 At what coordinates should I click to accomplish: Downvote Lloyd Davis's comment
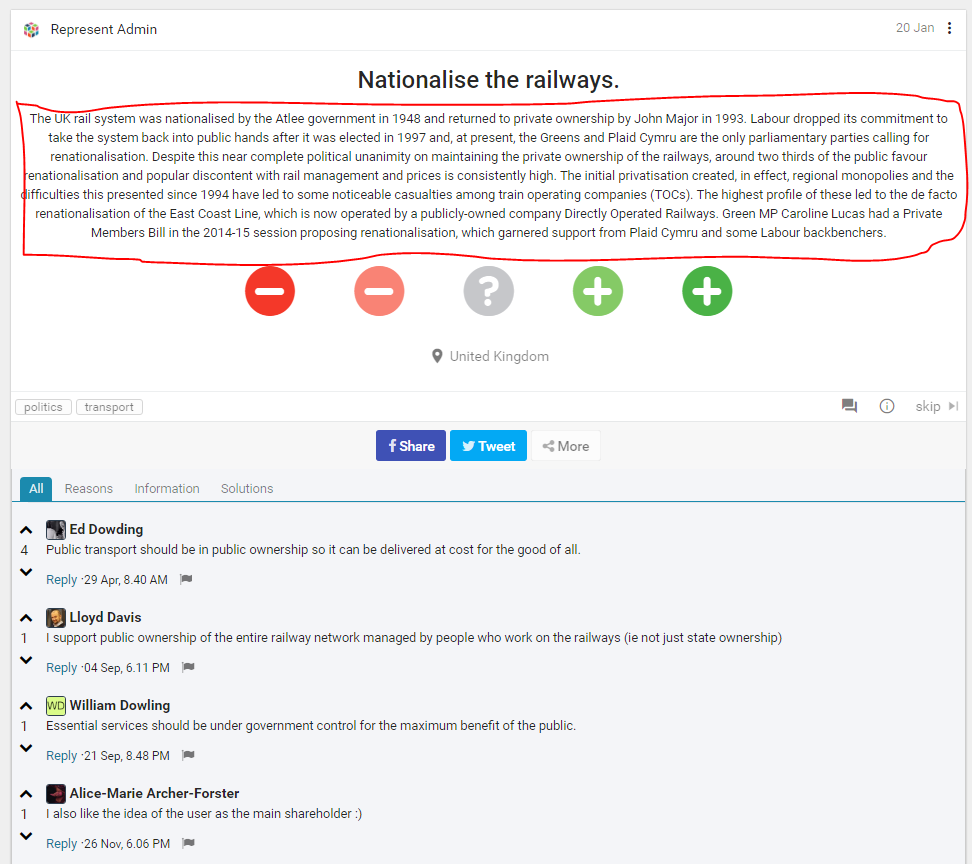tap(26, 659)
